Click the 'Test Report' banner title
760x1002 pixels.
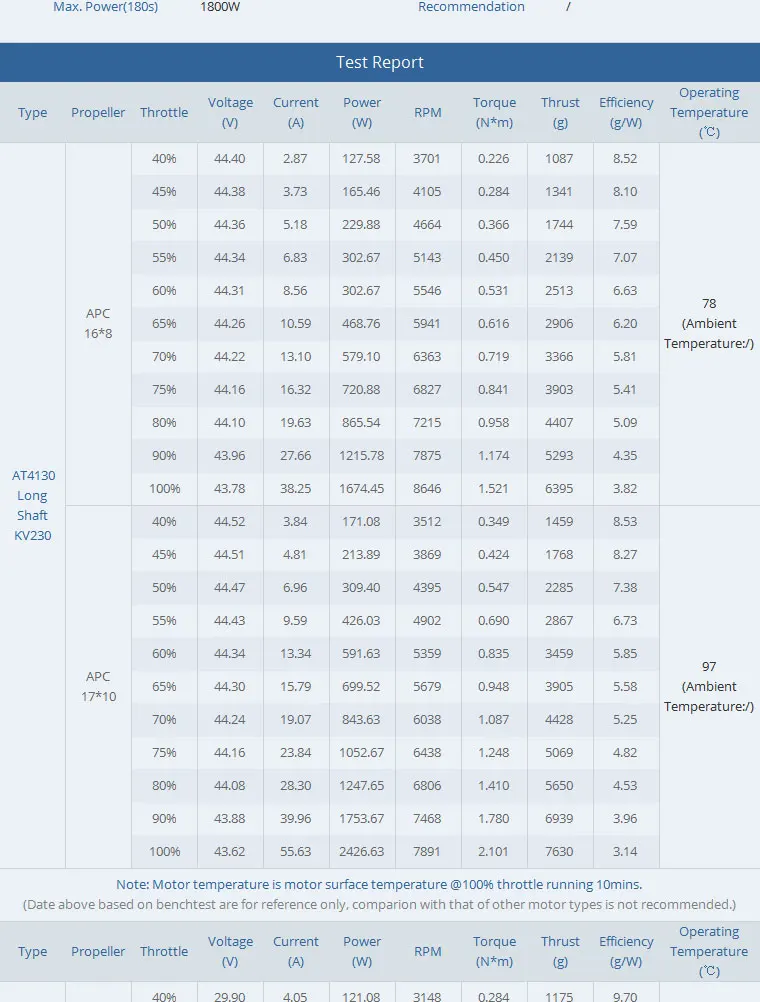(380, 62)
